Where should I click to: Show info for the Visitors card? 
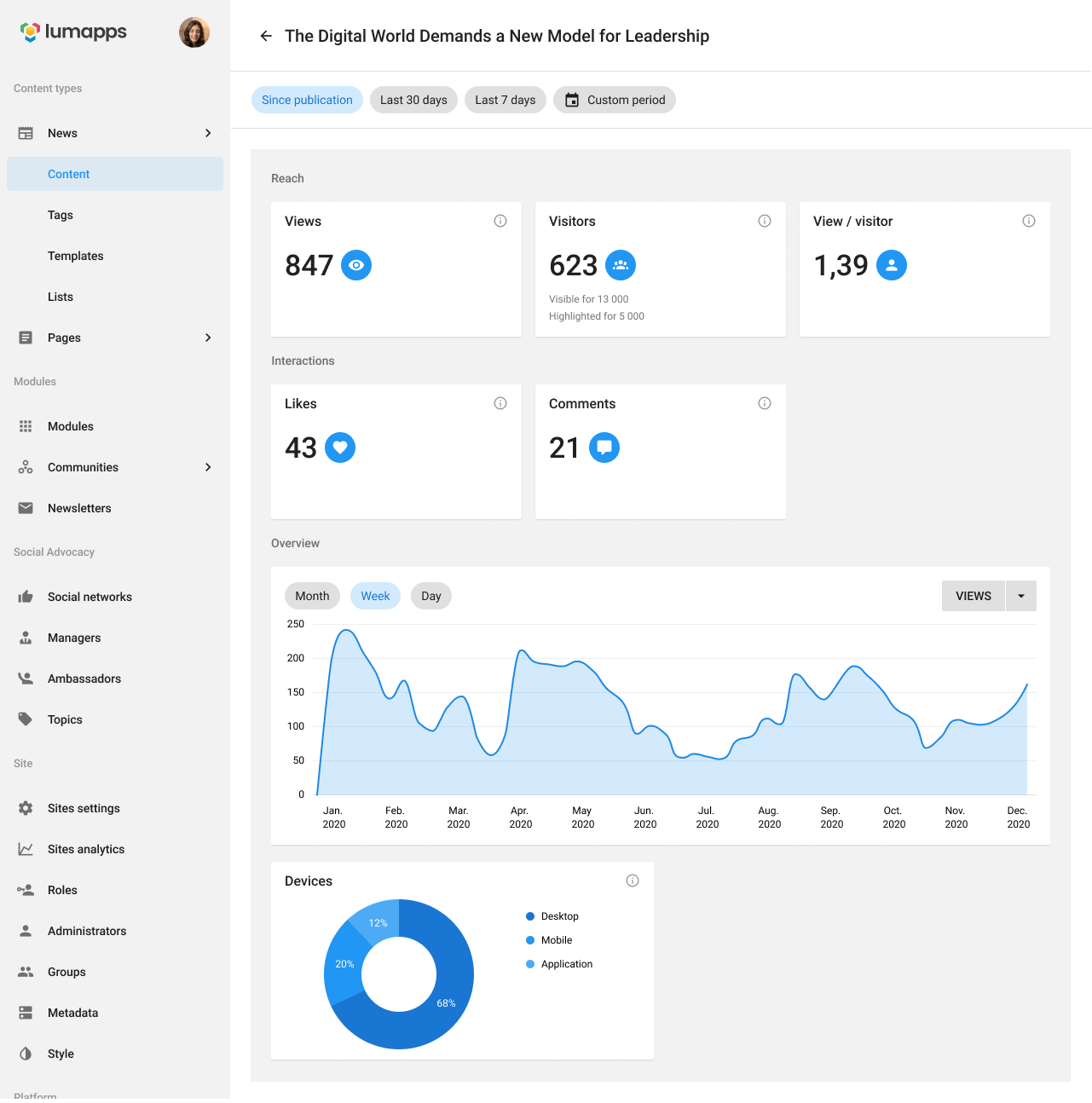pyautogui.click(x=765, y=221)
